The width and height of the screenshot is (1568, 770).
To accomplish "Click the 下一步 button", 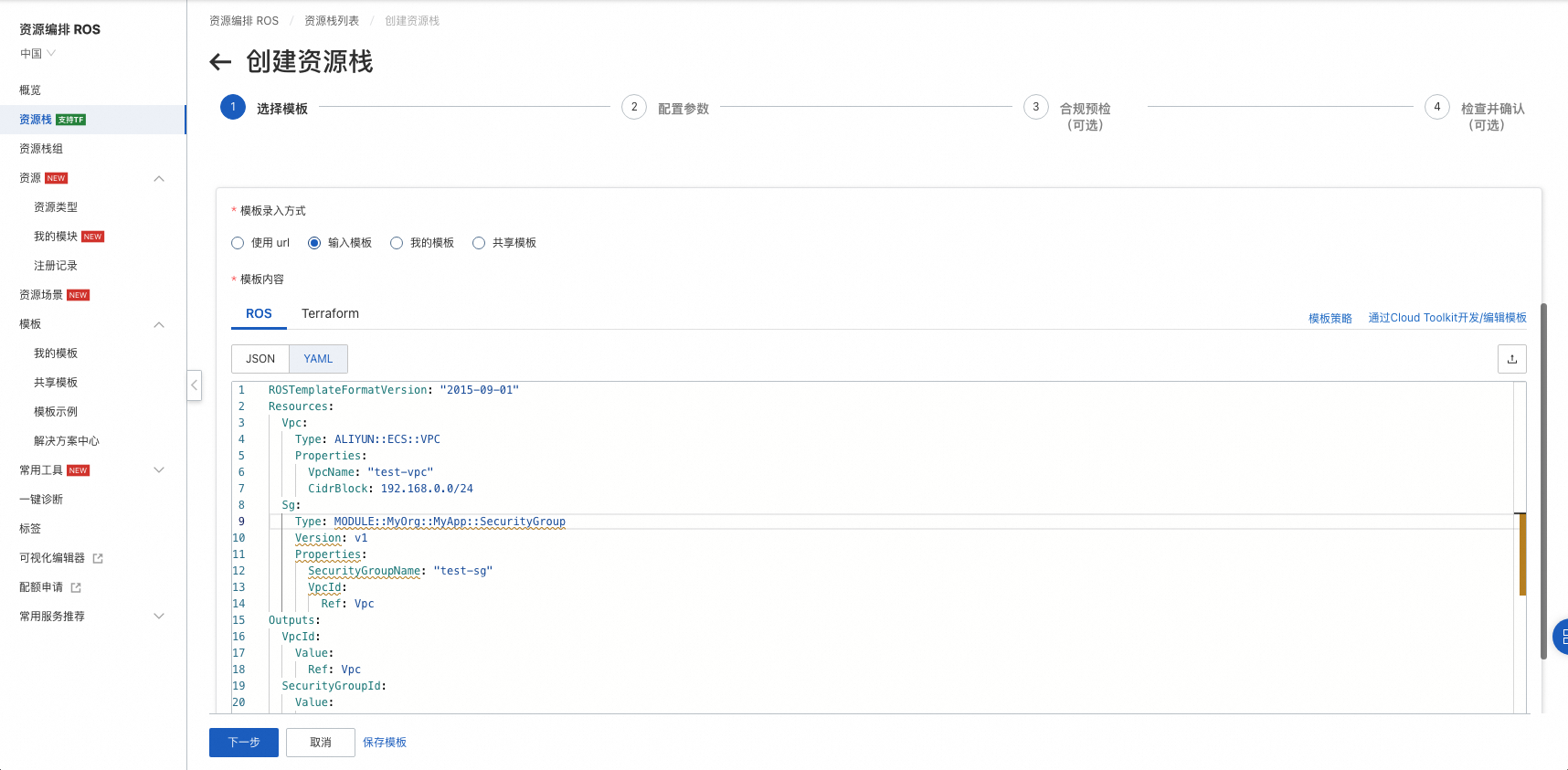I will 244,743.
